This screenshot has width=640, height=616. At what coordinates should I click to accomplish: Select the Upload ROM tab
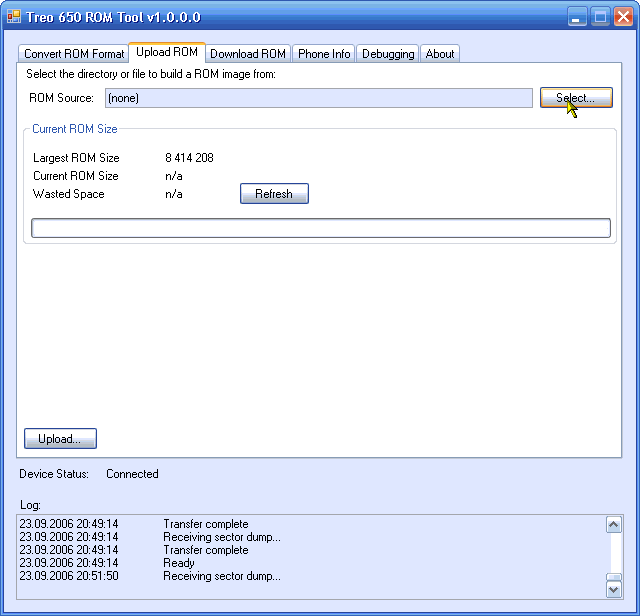pyautogui.click(x=167, y=52)
